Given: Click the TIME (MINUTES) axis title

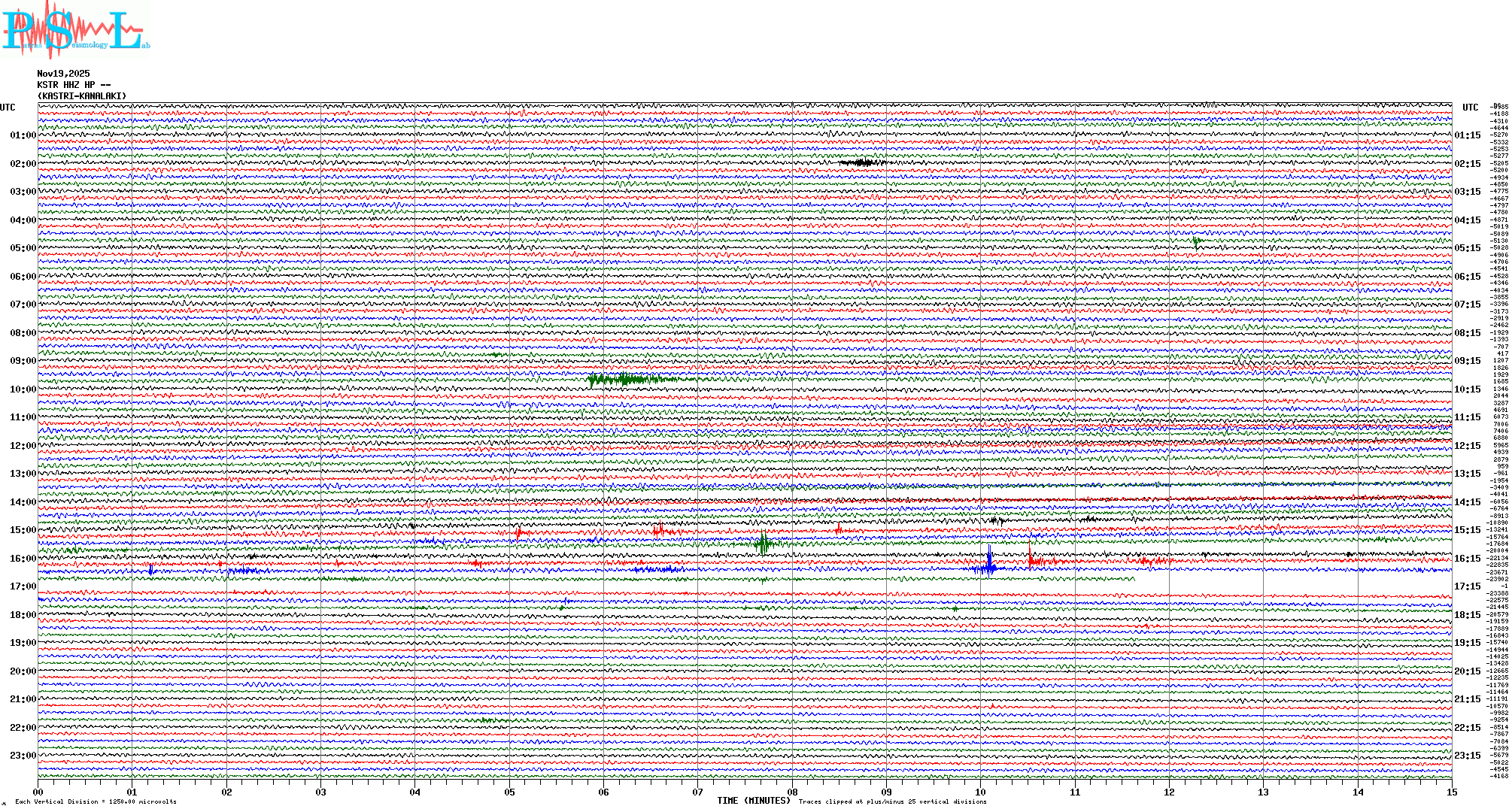Looking at the screenshot, I should pos(753,801).
